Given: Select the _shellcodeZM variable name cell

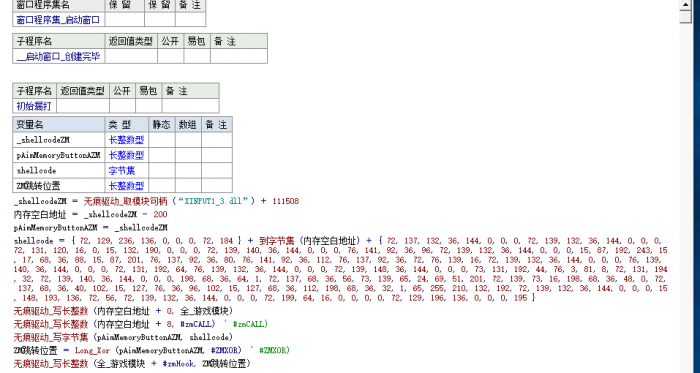Looking at the screenshot, I should [x=59, y=140].
